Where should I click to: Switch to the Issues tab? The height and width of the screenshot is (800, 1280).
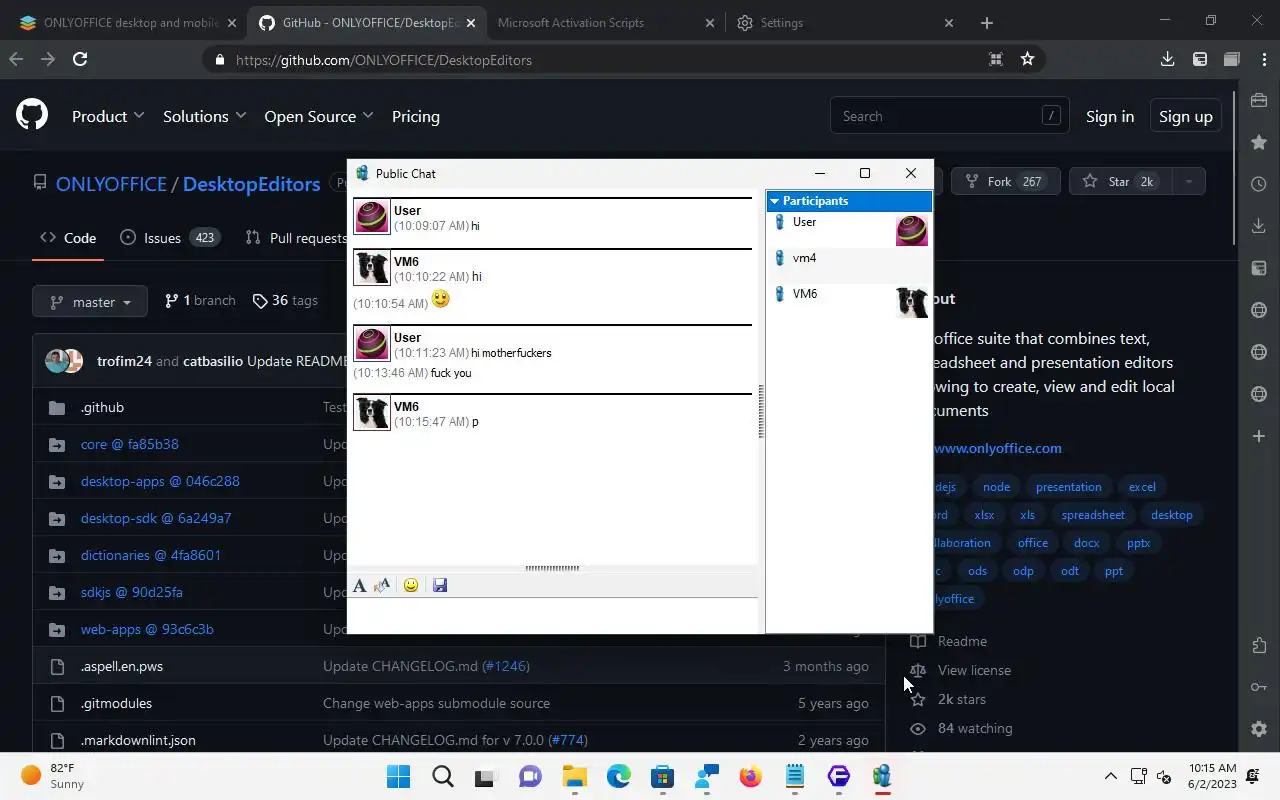169,238
